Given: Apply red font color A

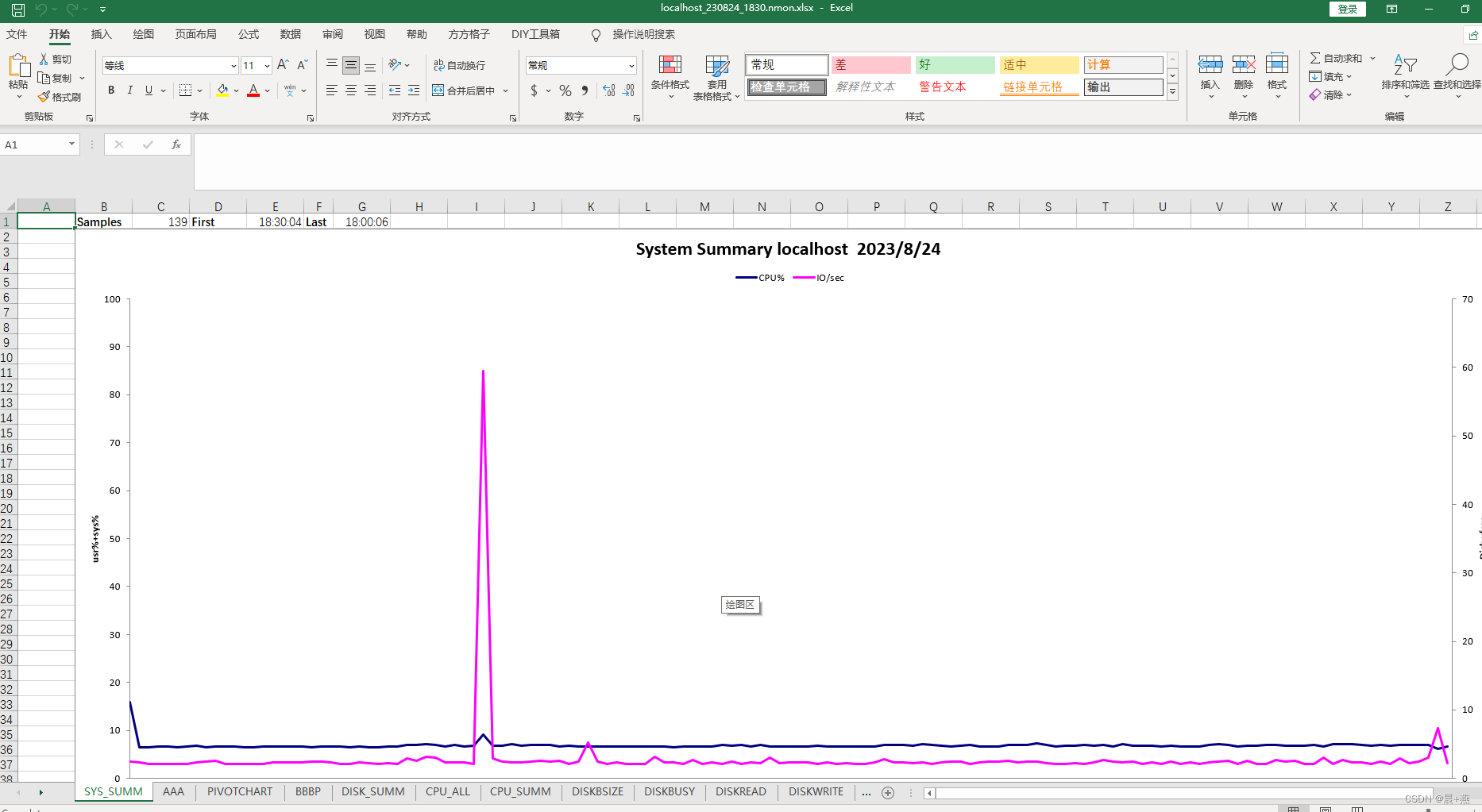Looking at the screenshot, I should pyautogui.click(x=253, y=90).
